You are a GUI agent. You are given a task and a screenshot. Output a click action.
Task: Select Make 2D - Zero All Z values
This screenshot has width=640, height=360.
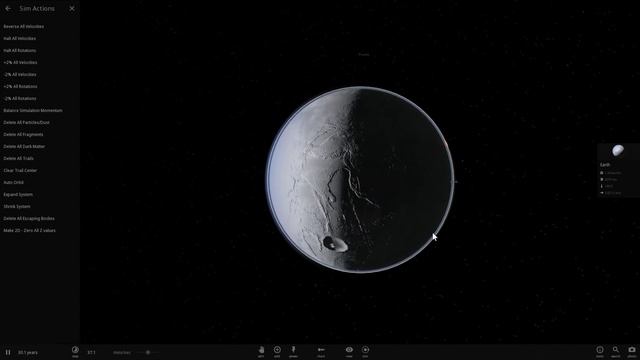coord(29,231)
